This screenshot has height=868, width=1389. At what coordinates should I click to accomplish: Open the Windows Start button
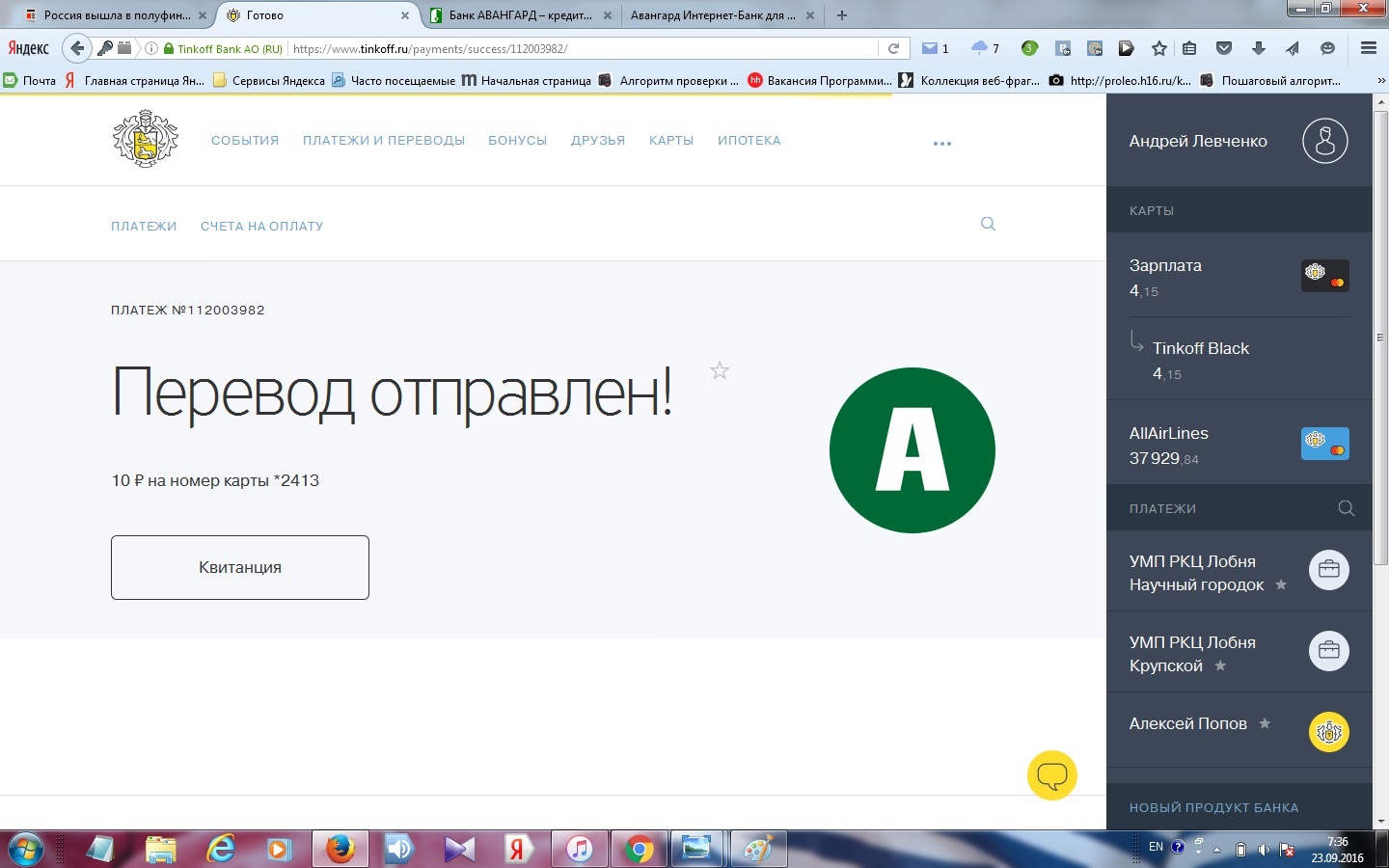pos(26,849)
